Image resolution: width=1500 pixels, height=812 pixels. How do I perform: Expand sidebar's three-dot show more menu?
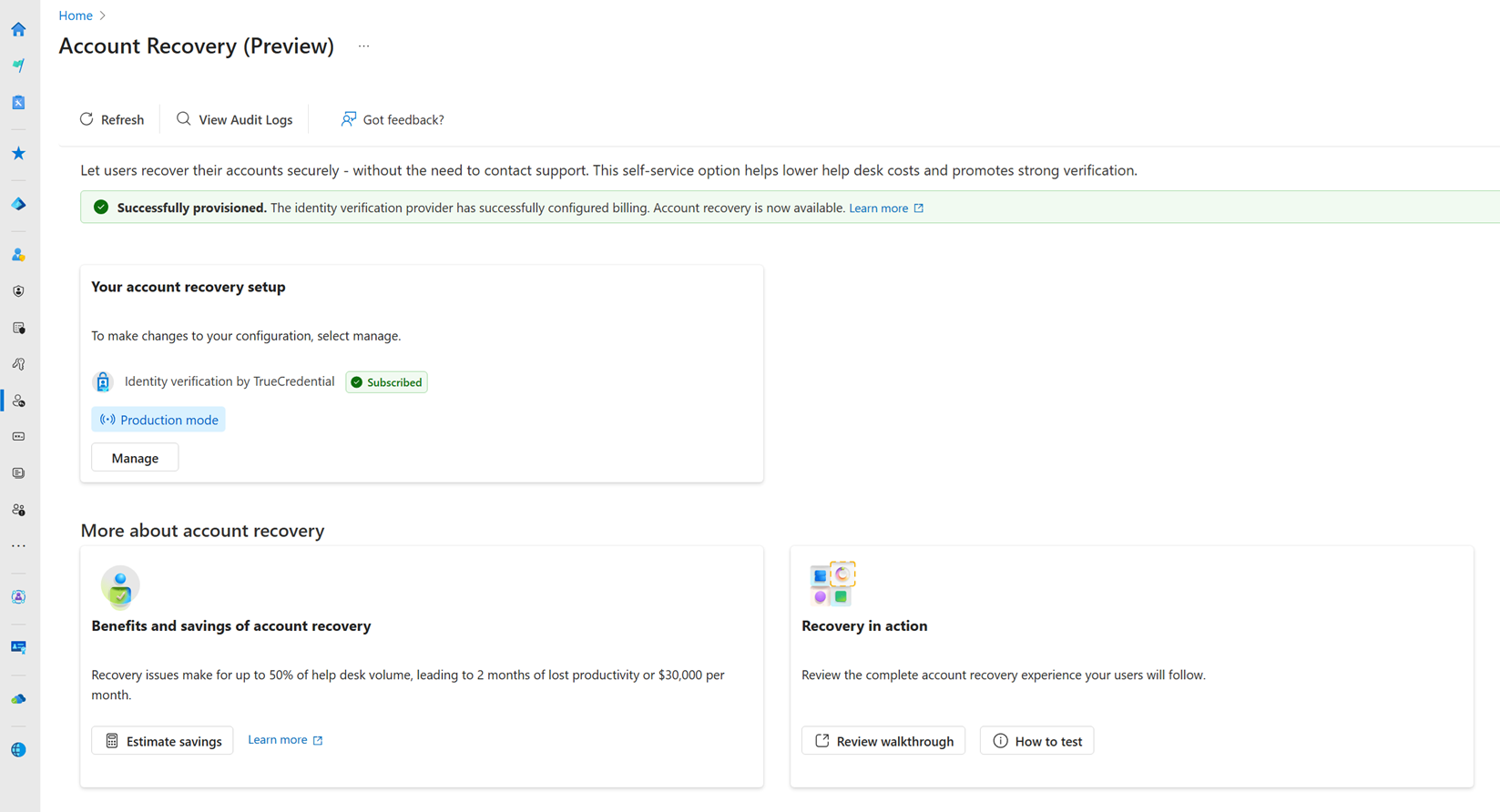click(x=18, y=546)
